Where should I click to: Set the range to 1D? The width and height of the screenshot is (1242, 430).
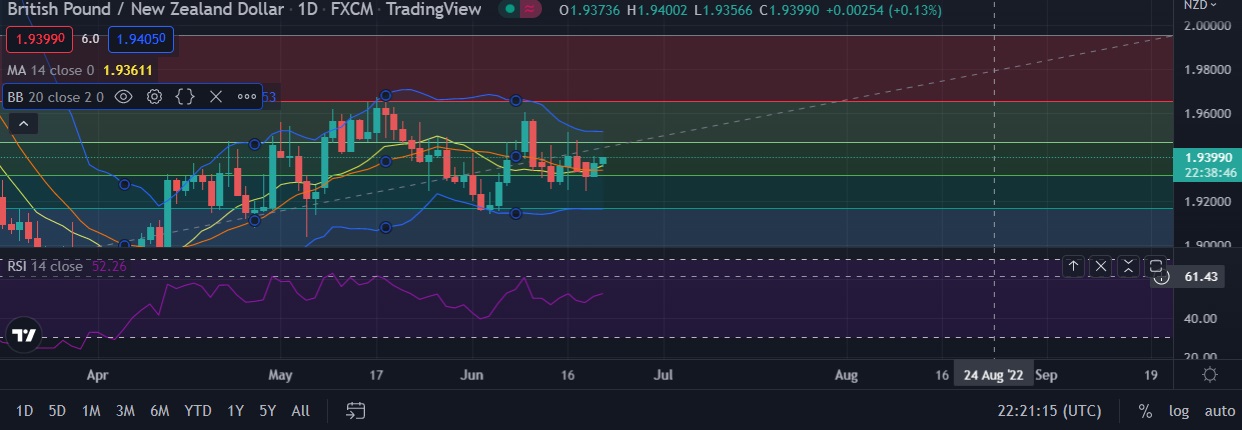(x=24, y=410)
